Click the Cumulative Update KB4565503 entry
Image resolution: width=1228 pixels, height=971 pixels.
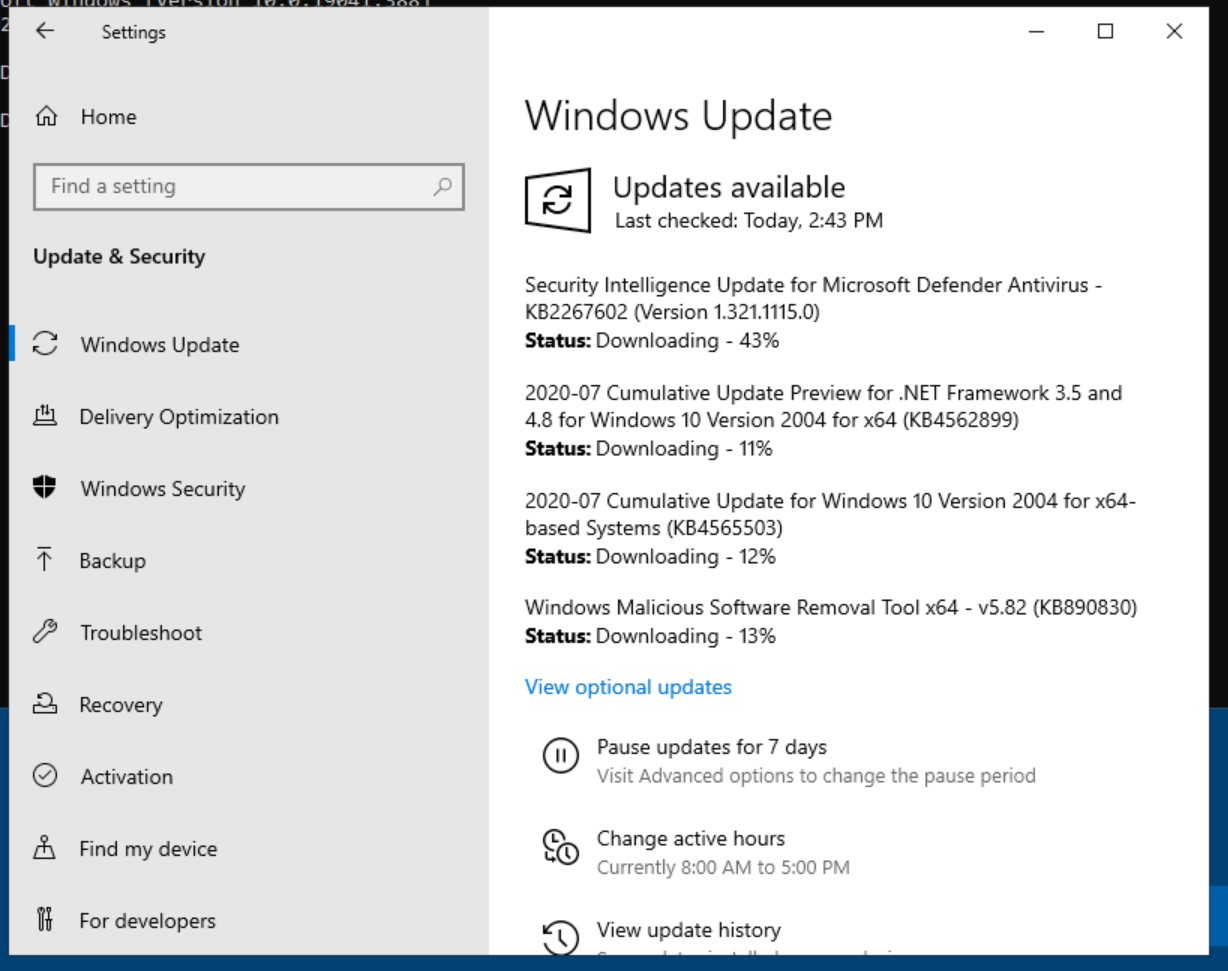[831, 514]
